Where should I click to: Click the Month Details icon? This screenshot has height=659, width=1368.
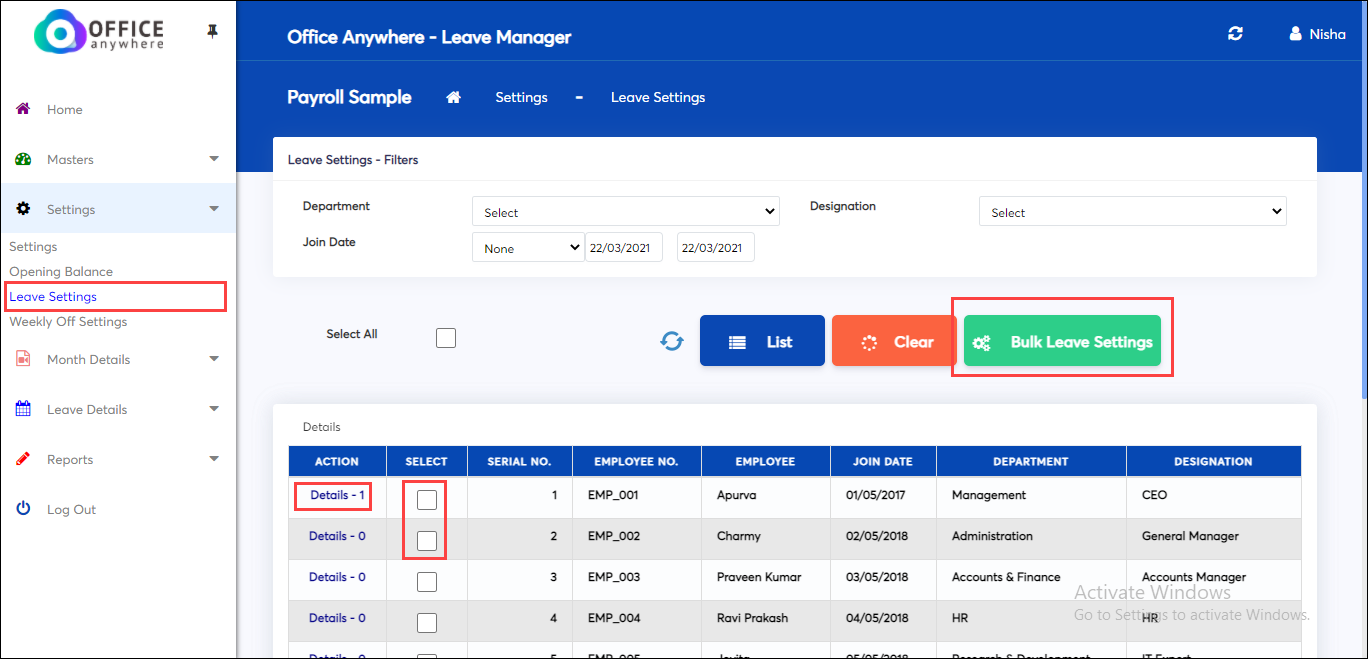tap(23, 359)
